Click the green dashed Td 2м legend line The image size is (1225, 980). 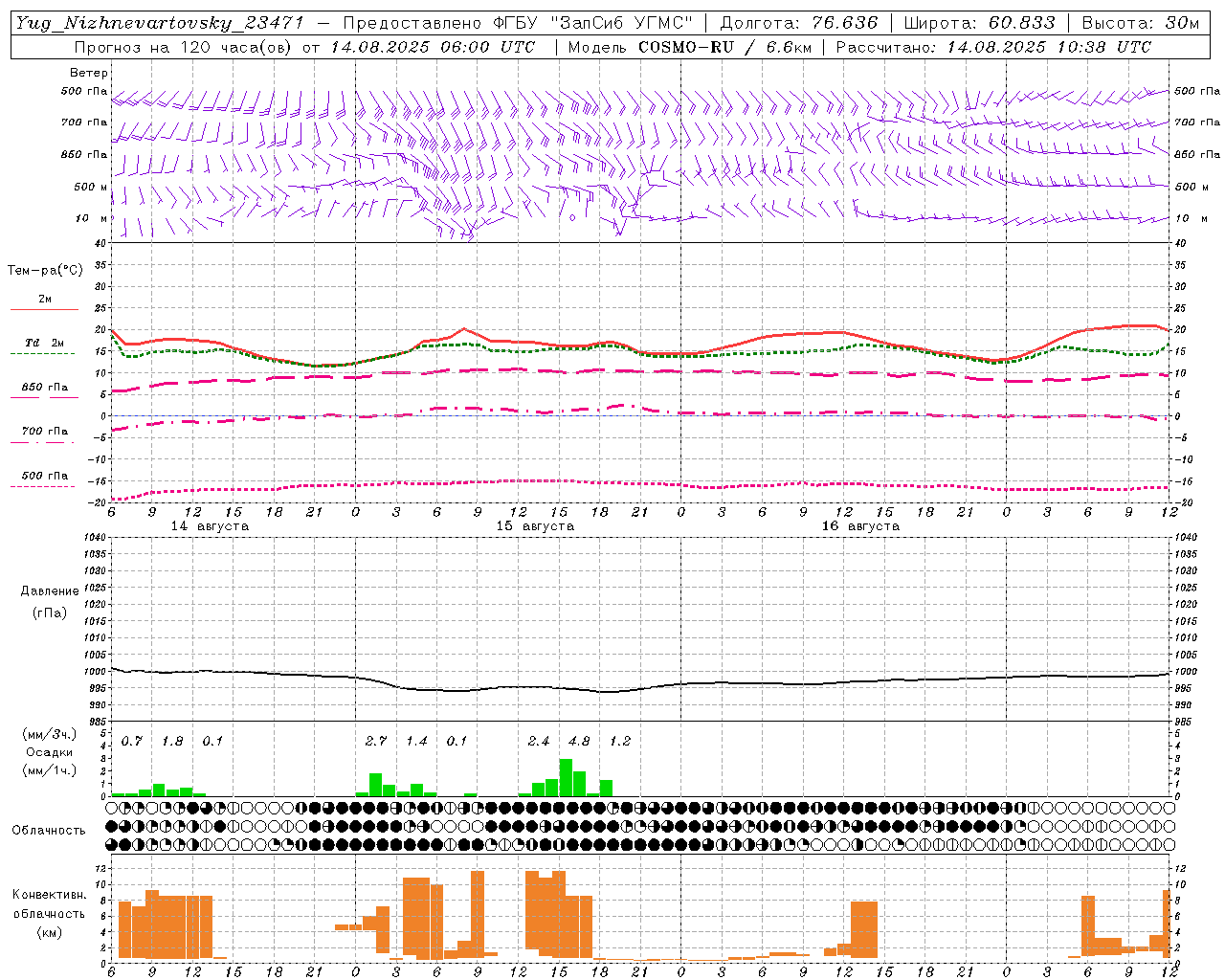pyautogui.click(x=42, y=353)
